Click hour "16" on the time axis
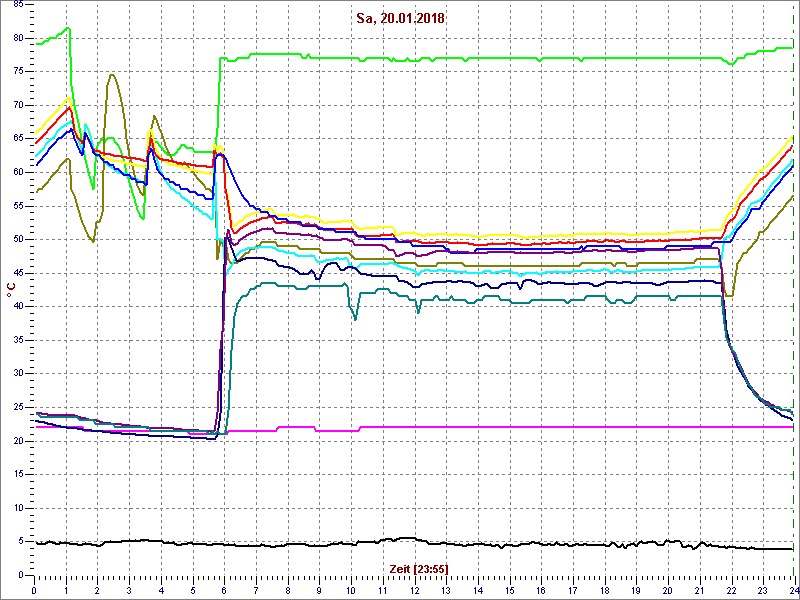Screen dimensions: 800x600 coord(541,590)
